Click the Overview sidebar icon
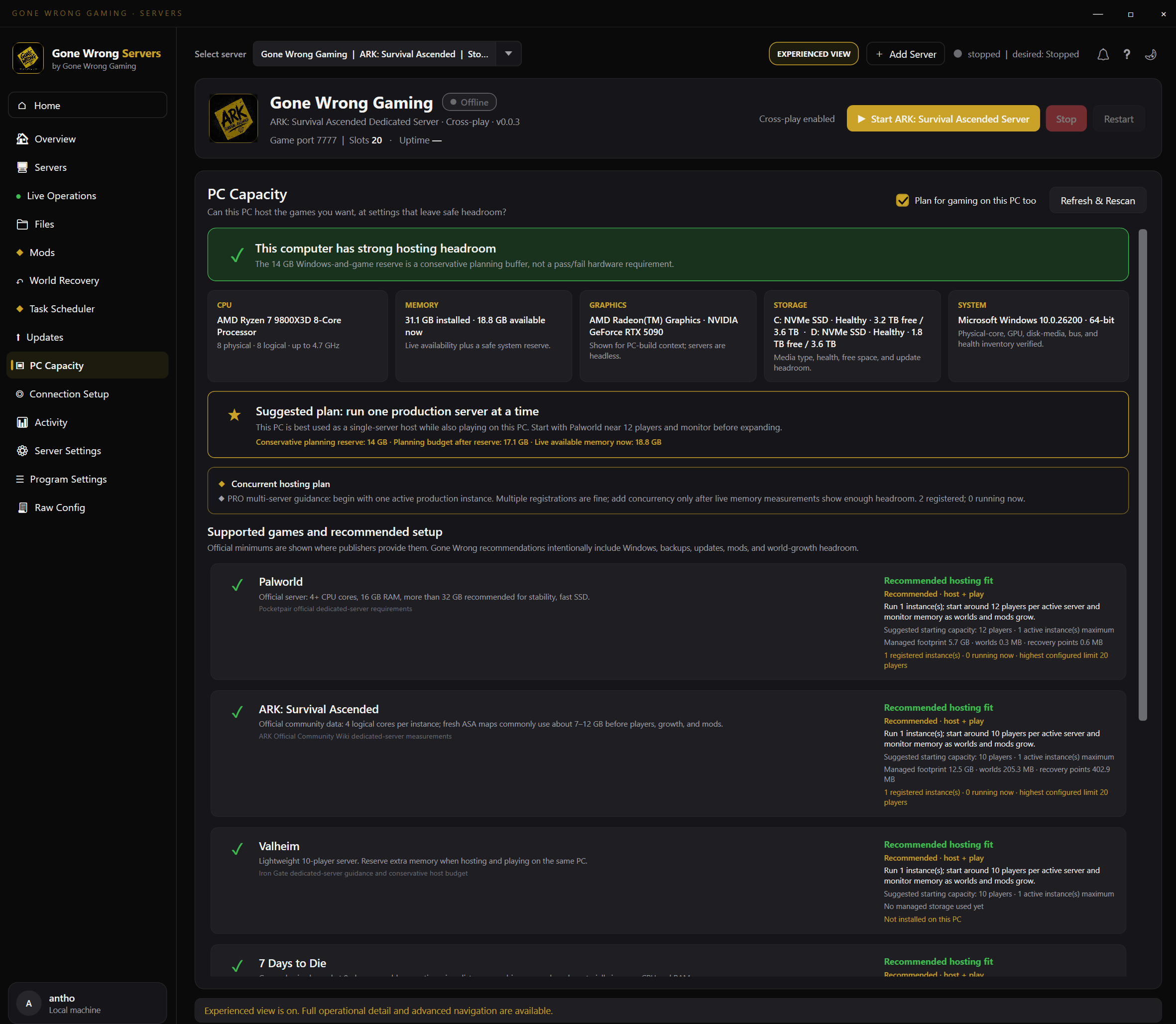The width and height of the screenshot is (1176, 1024). pyautogui.click(x=22, y=139)
